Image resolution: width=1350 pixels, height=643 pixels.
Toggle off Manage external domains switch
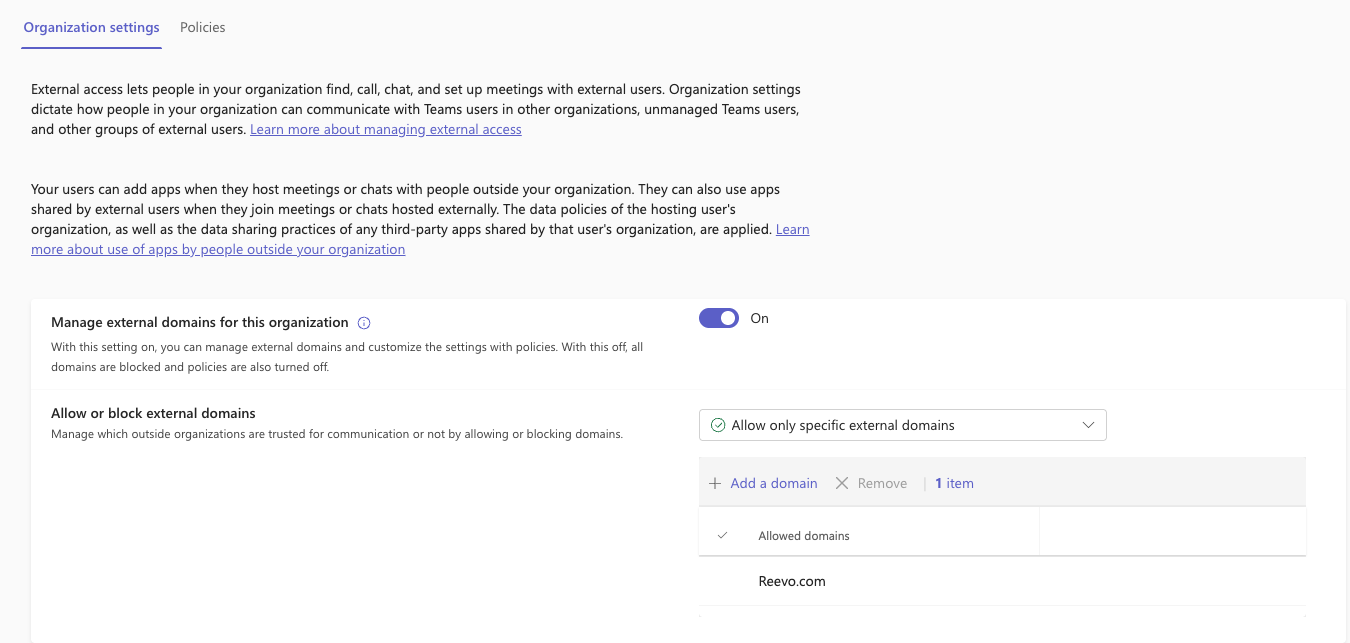click(718, 318)
